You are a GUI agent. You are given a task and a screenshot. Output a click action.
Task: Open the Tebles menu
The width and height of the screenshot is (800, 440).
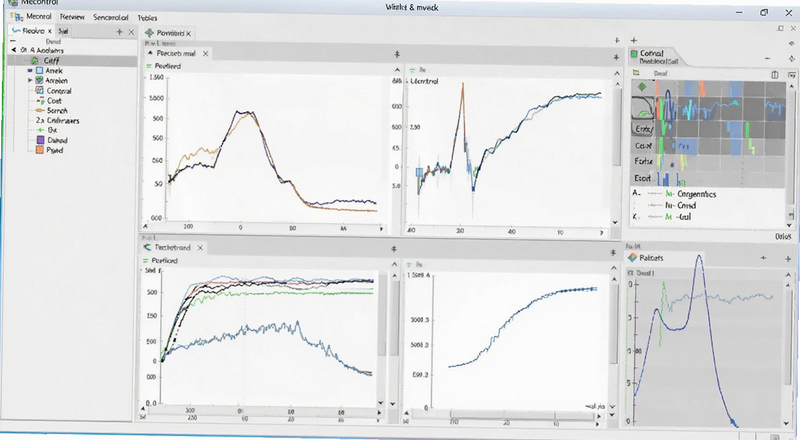pyautogui.click(x=147, y=18)
